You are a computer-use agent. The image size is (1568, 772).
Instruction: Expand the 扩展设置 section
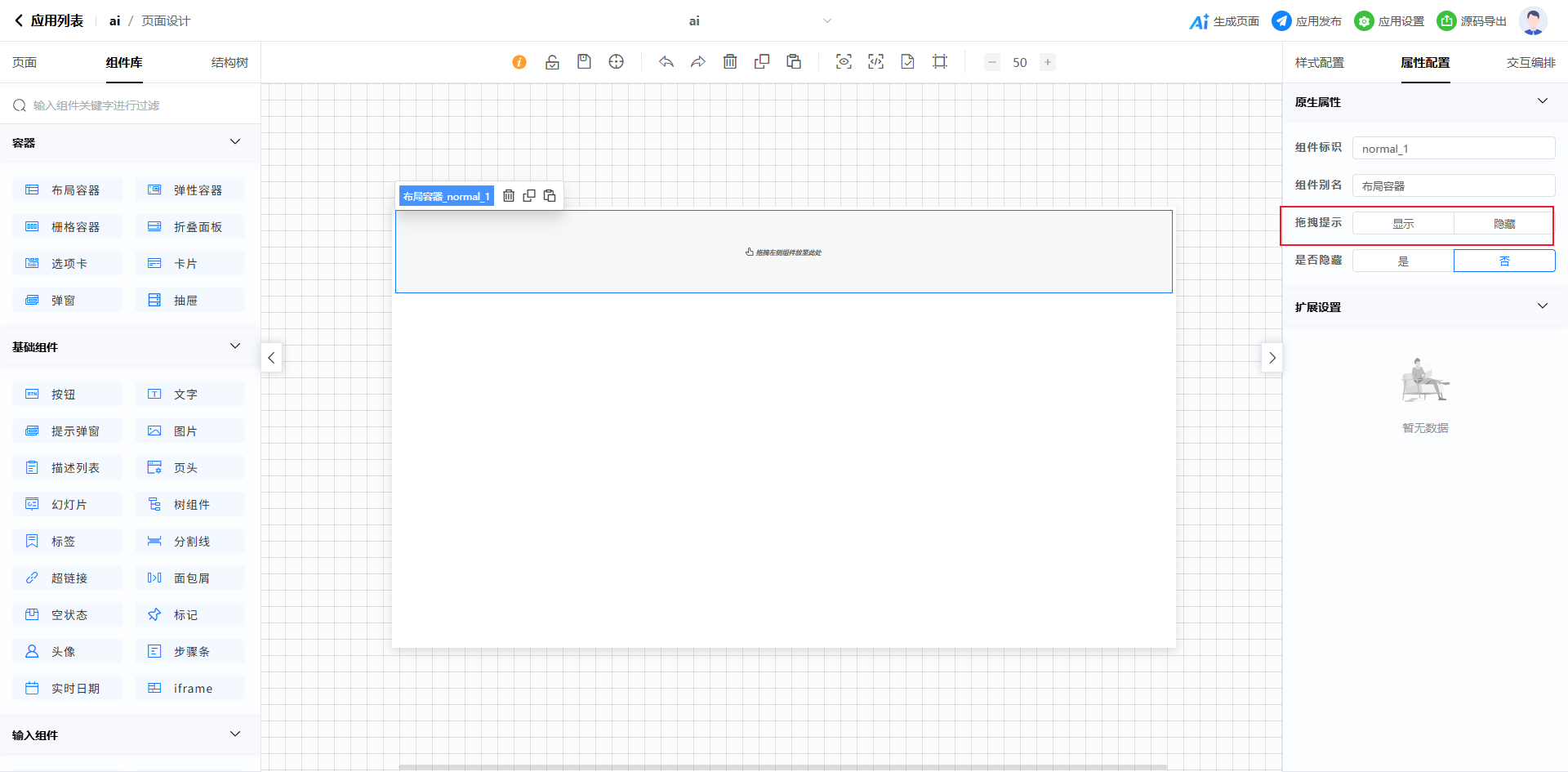click(x=1542, y=306)
